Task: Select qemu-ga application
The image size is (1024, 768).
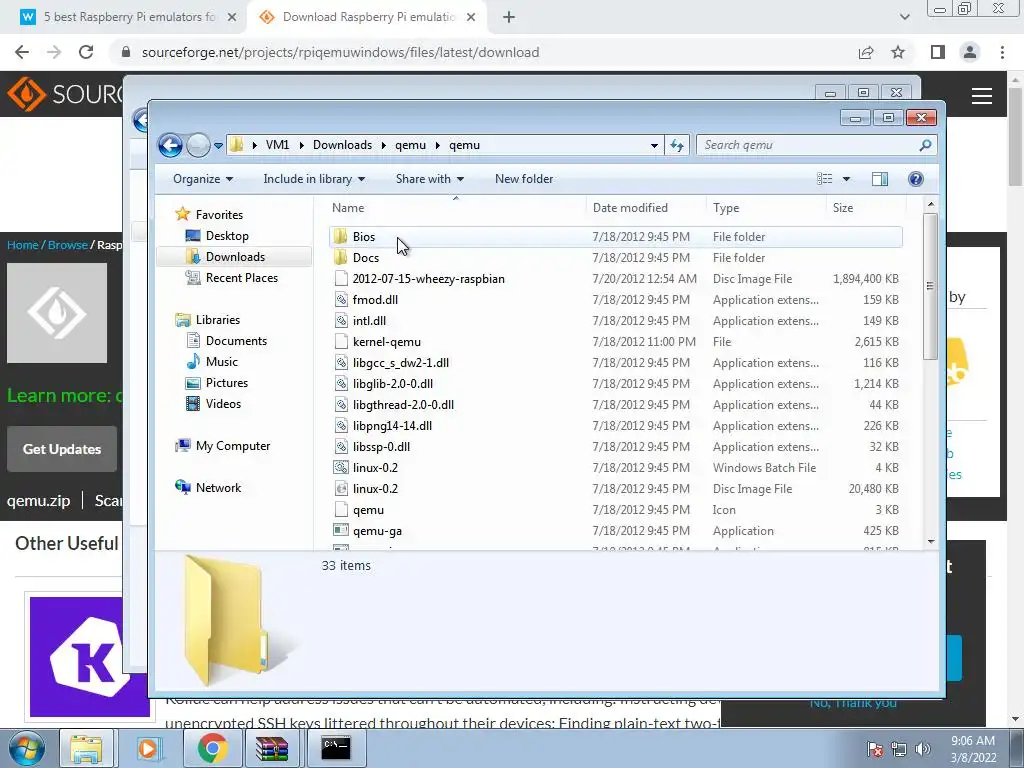Action: [x=615, y=531]
